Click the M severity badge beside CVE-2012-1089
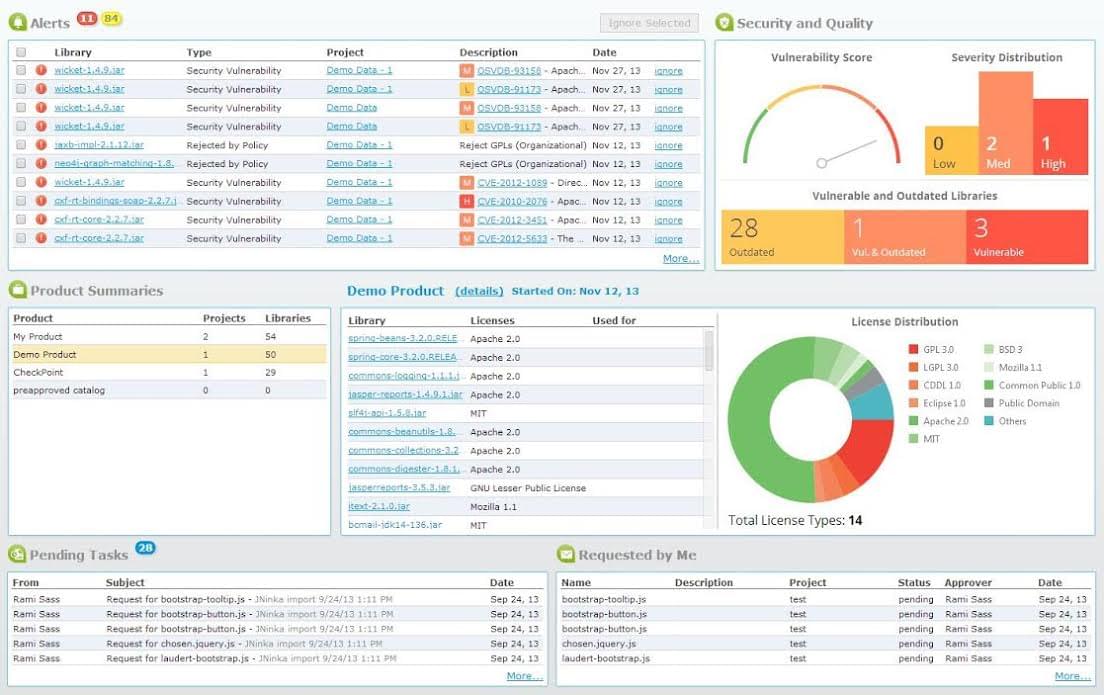The image size is (1104, 695). click(x=466, y=182)
